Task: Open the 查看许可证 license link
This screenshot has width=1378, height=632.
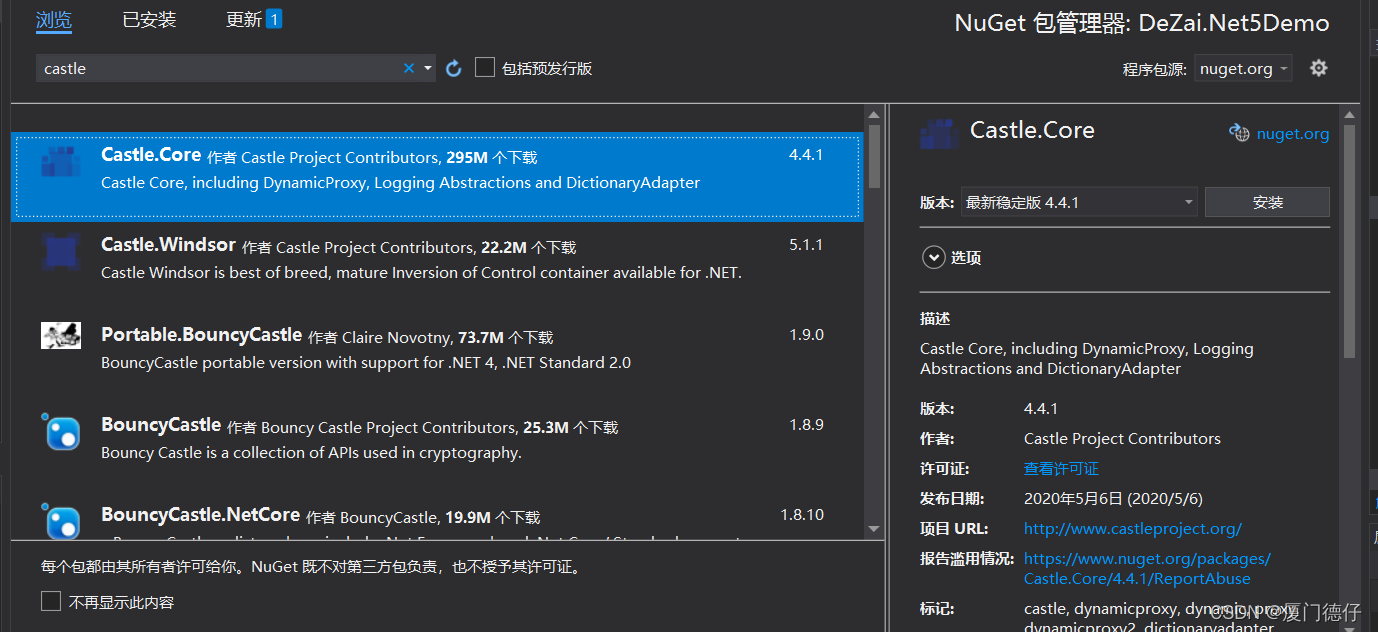Action: (x=1061, y=468)
